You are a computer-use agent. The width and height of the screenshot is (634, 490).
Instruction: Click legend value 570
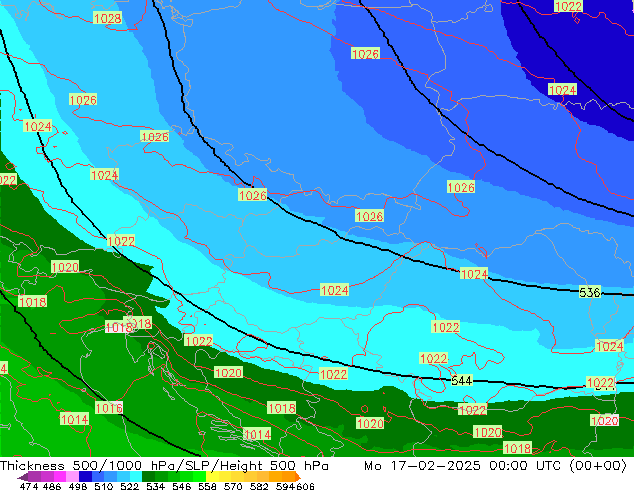click(x=233, y=486)
